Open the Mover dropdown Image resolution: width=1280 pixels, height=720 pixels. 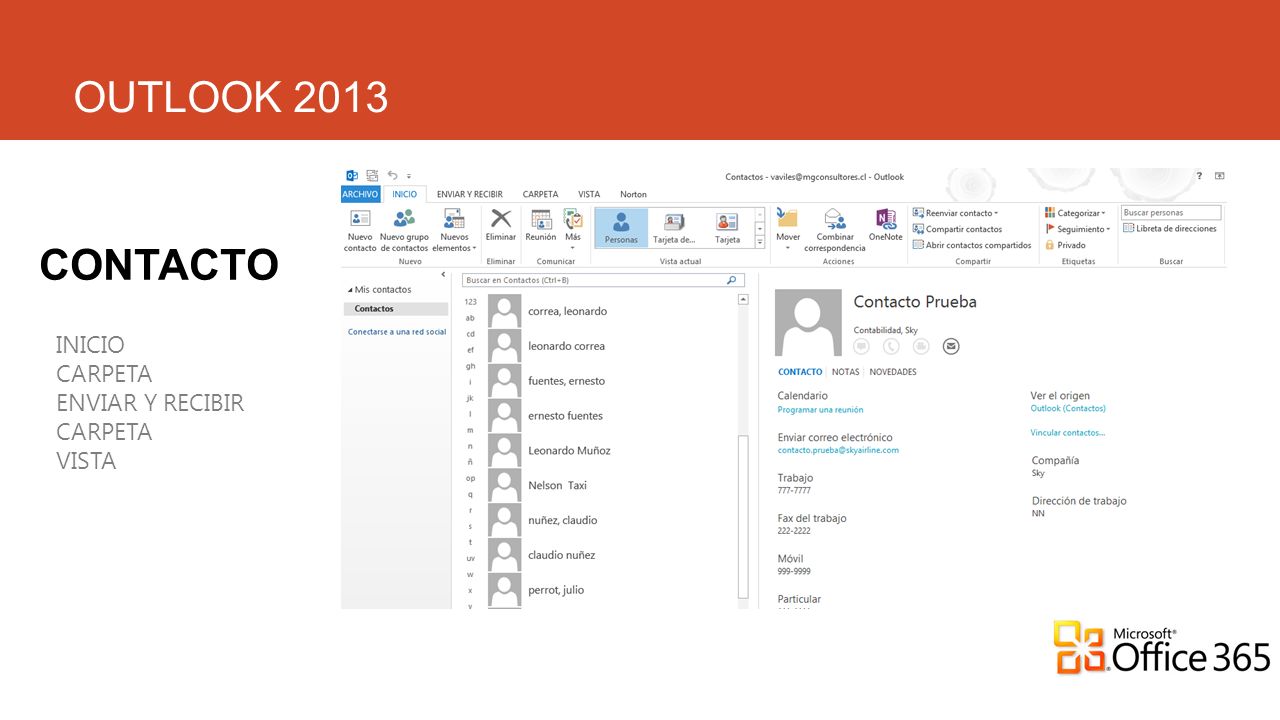[x=788, y=230]
